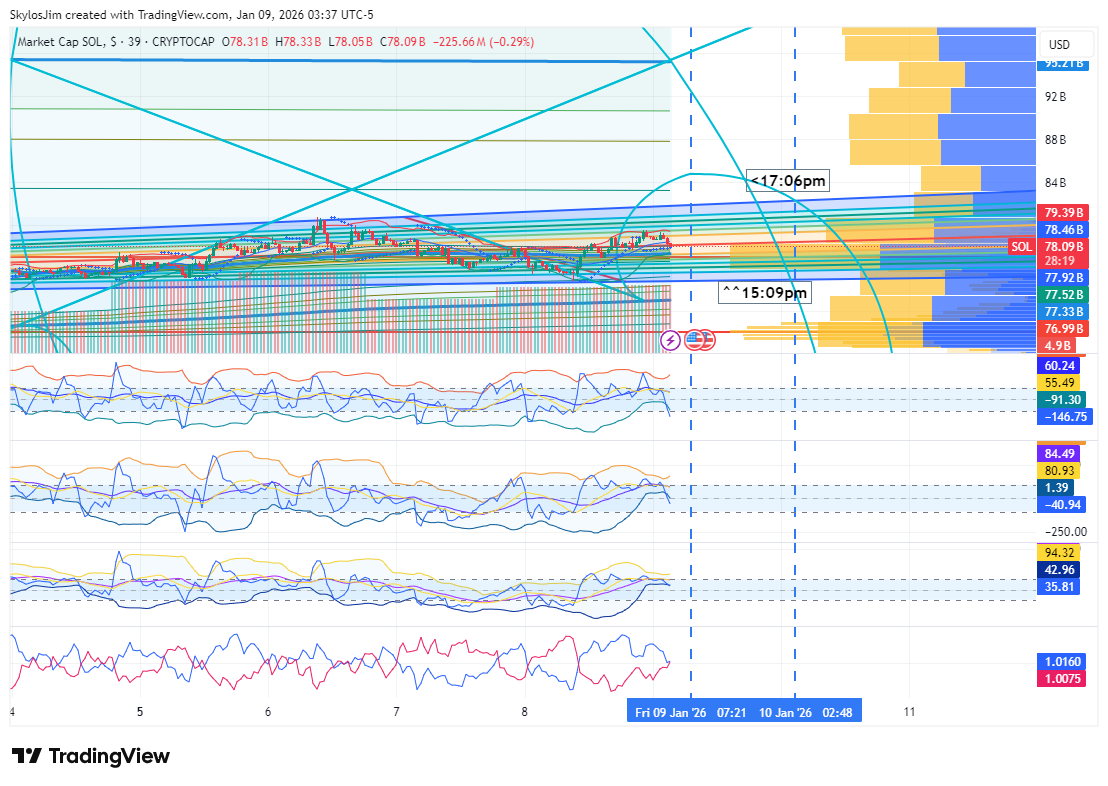1108x786 pixels.
Task: Click the Fri 09 Jan '26 date label
Action: (671, 712)
